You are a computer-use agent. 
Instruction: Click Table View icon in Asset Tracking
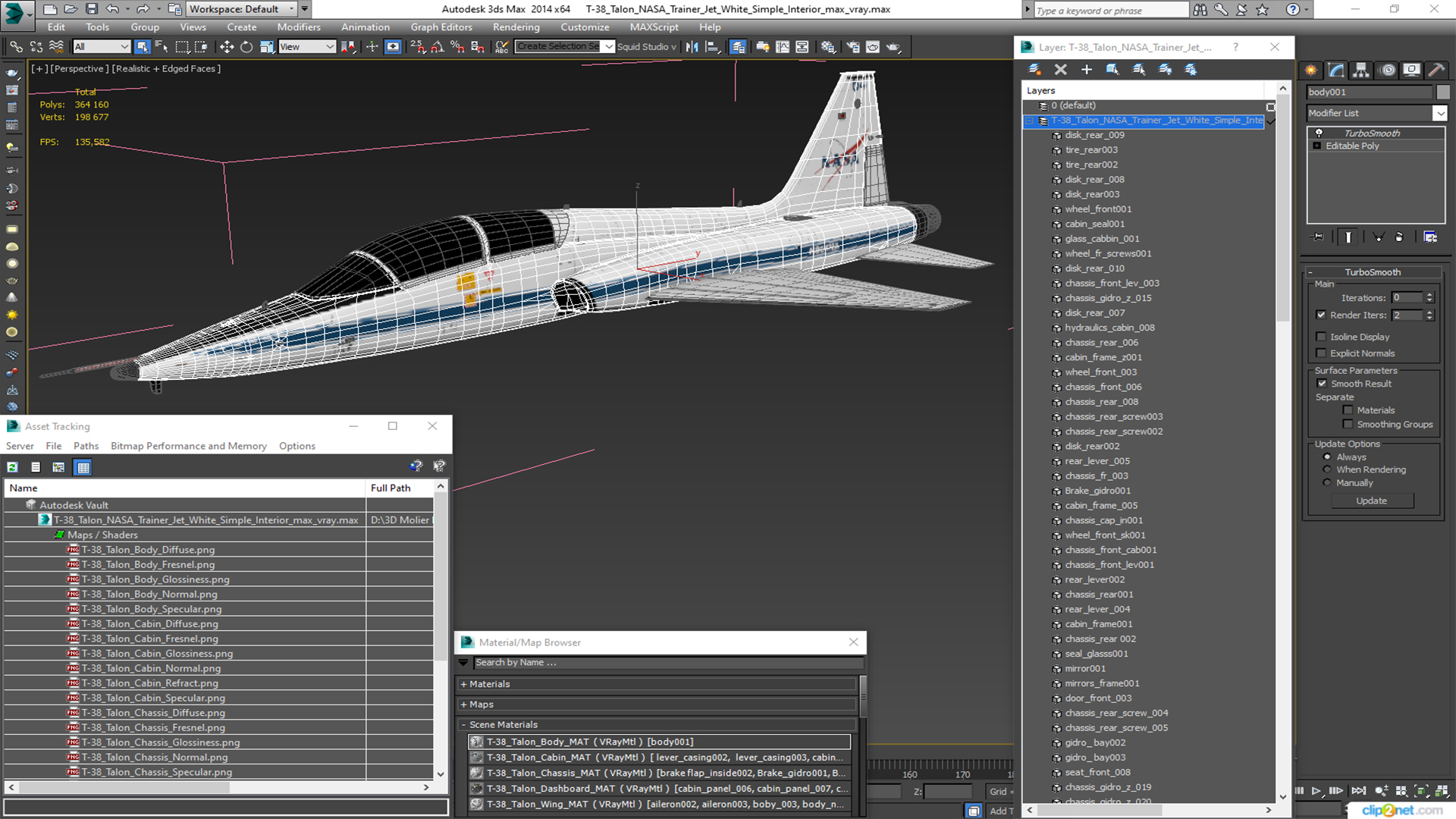point(83,467)
